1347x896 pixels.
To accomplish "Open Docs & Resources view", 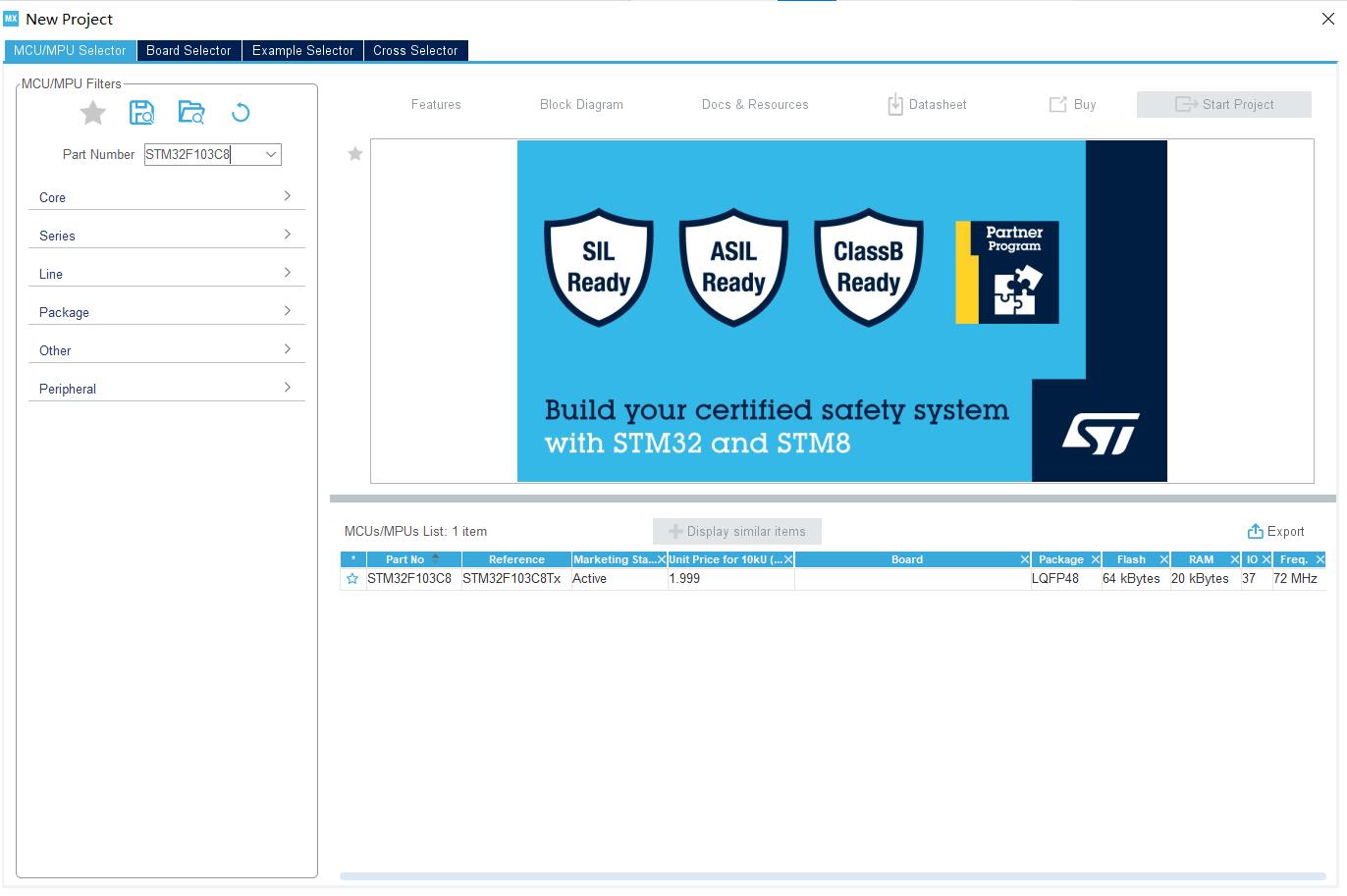I will point(755,104).
